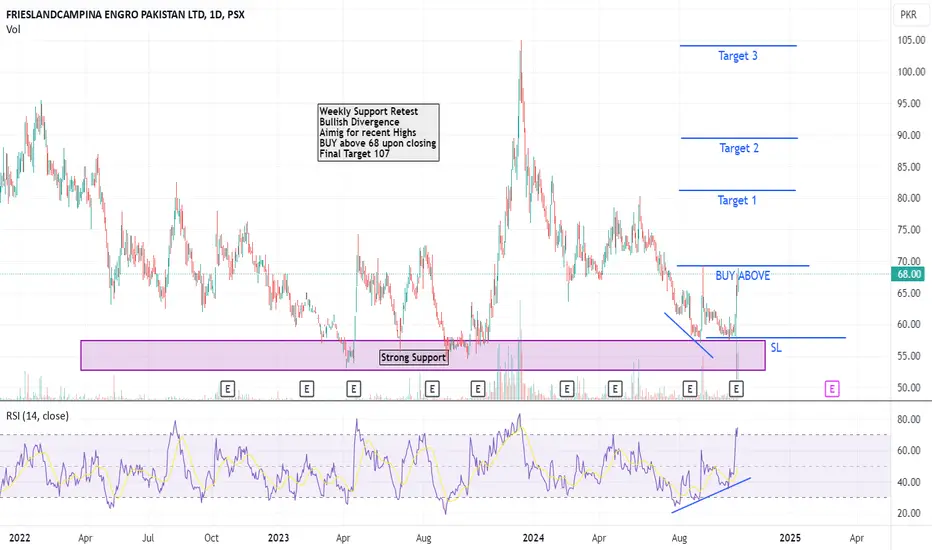Image resolution: width=932 pixels, height=550 pixels.
Task: Click the Jul label on the time axis
Action: tap(148, 538)
